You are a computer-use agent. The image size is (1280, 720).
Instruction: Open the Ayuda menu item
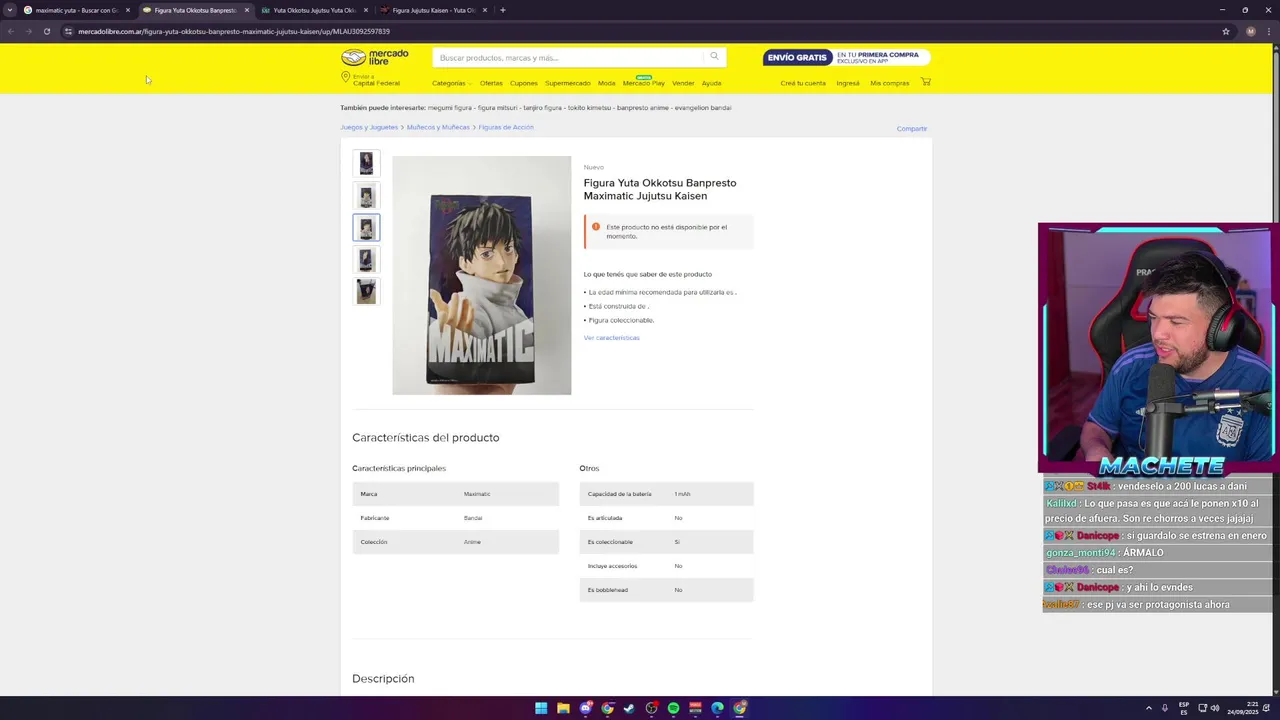coord(711,83)
